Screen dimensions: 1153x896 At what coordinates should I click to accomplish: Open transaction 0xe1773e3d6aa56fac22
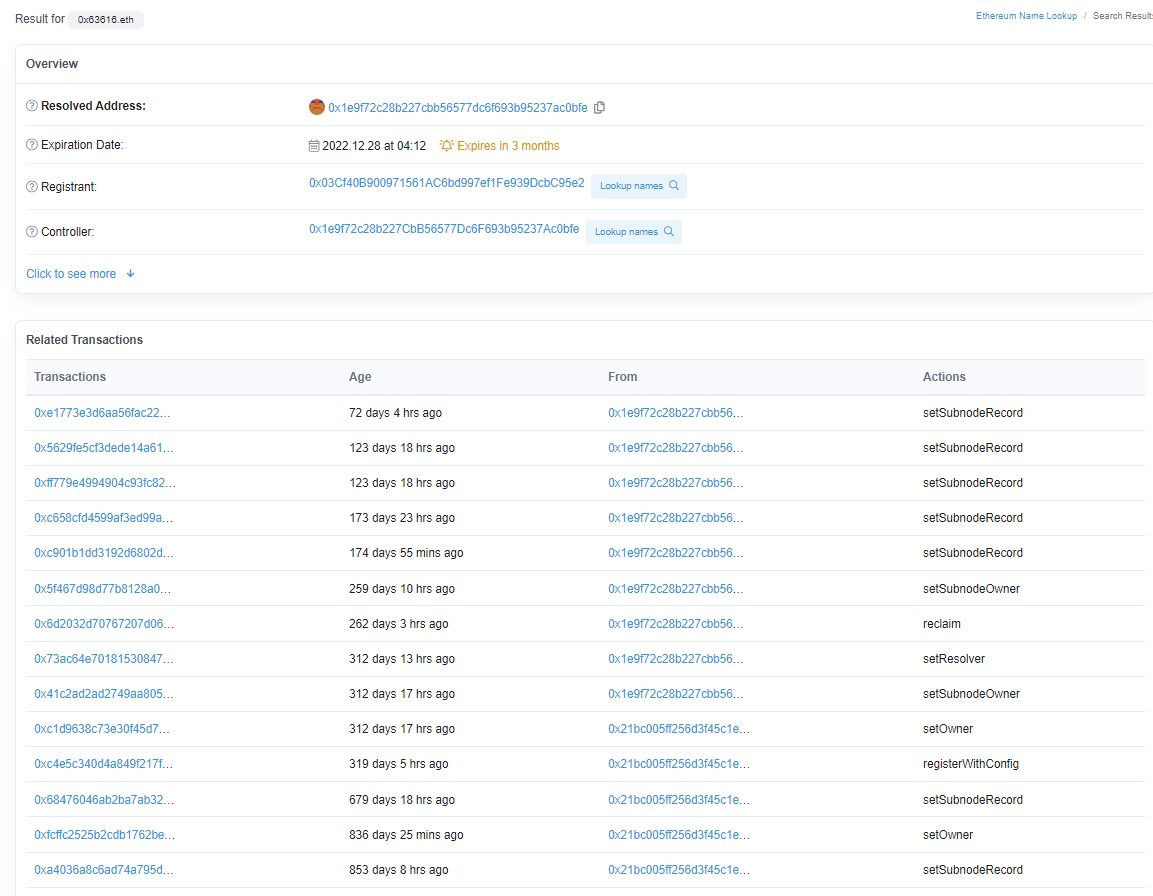[104, 413]
